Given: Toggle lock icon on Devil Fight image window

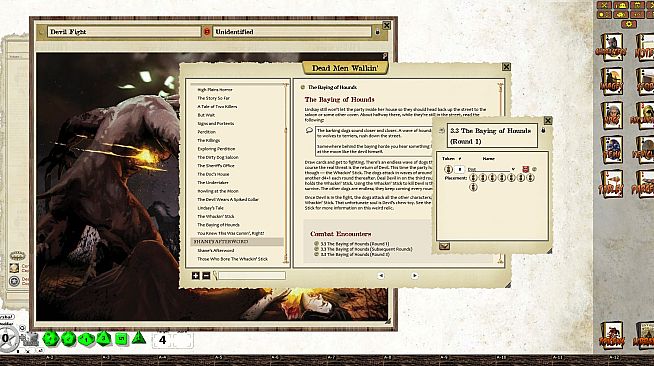Looking at the screenshot, I should (377, 32).
